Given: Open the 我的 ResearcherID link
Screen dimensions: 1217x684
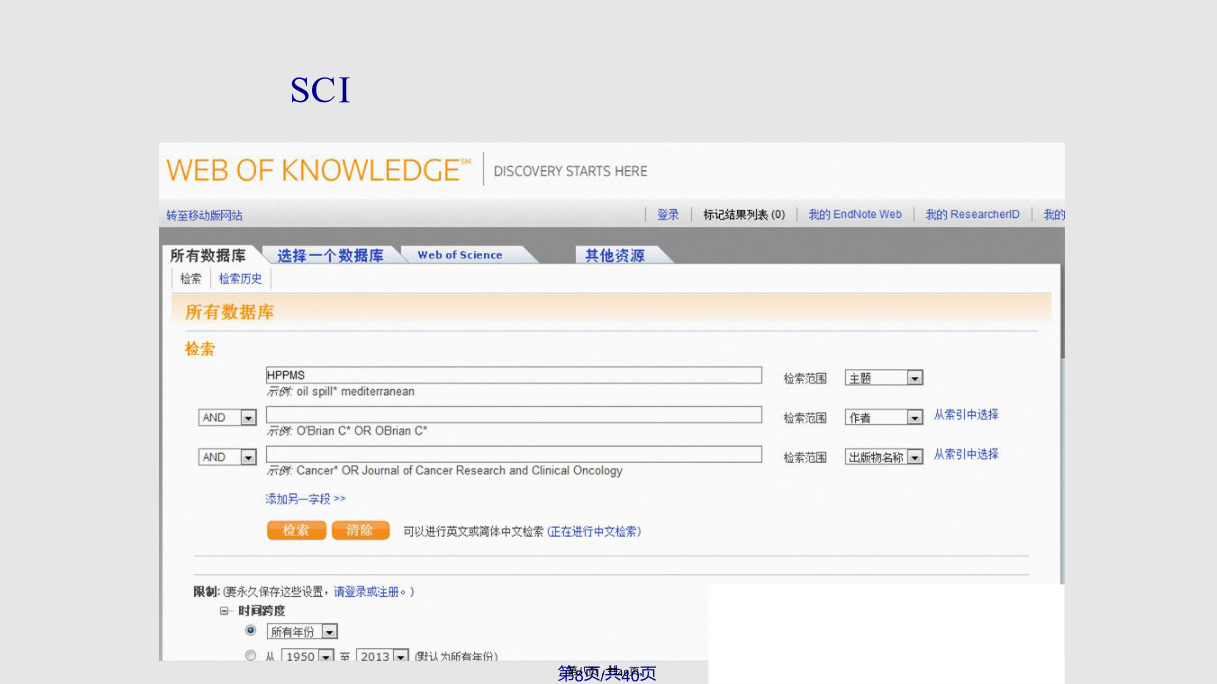Looking at the screenshot, I should [972, 214].
